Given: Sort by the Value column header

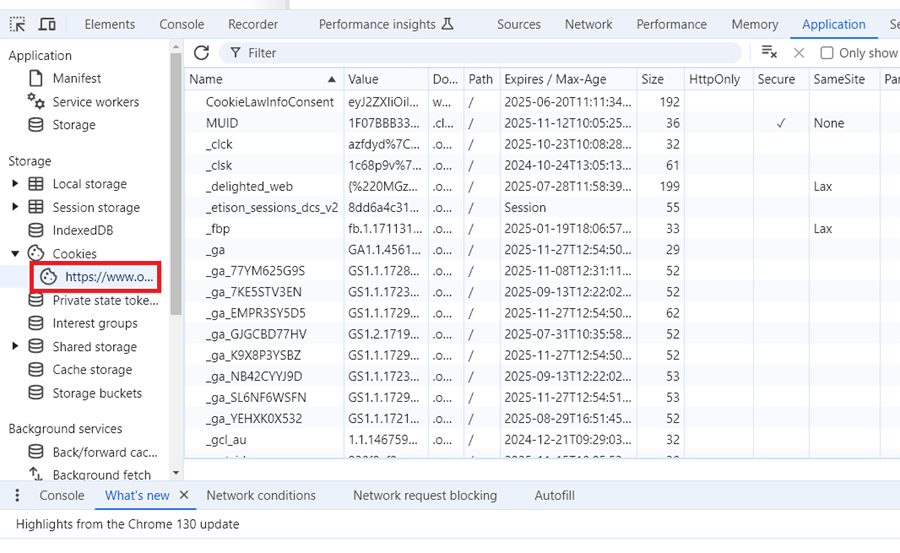Looking at the screenshot, I should coord(386,79).
